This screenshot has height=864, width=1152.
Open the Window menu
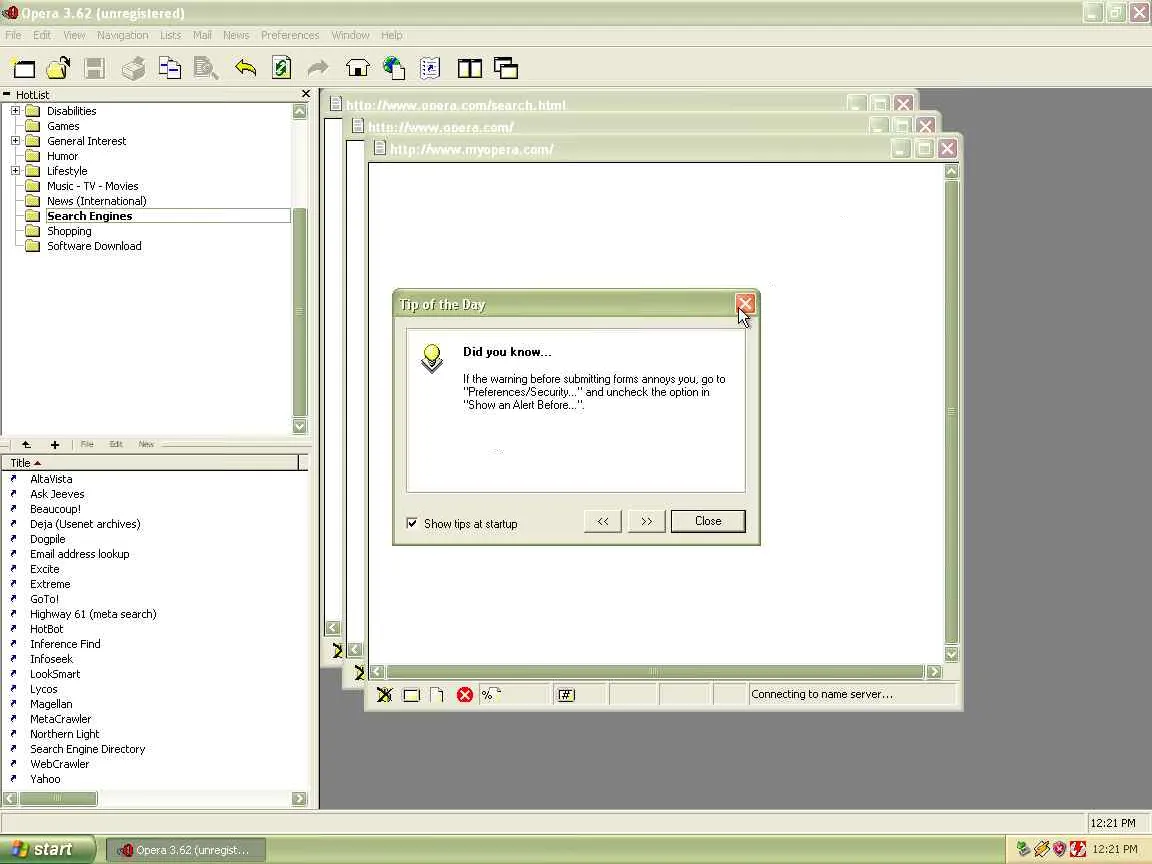click(x=350, y=35)
